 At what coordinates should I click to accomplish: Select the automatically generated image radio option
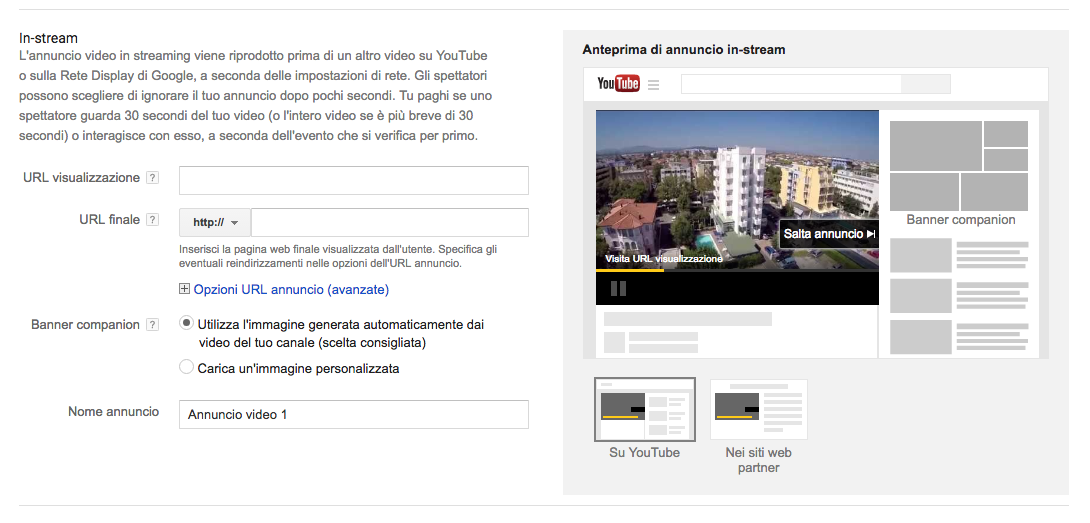pyautogui.click(x=186, y=323)
